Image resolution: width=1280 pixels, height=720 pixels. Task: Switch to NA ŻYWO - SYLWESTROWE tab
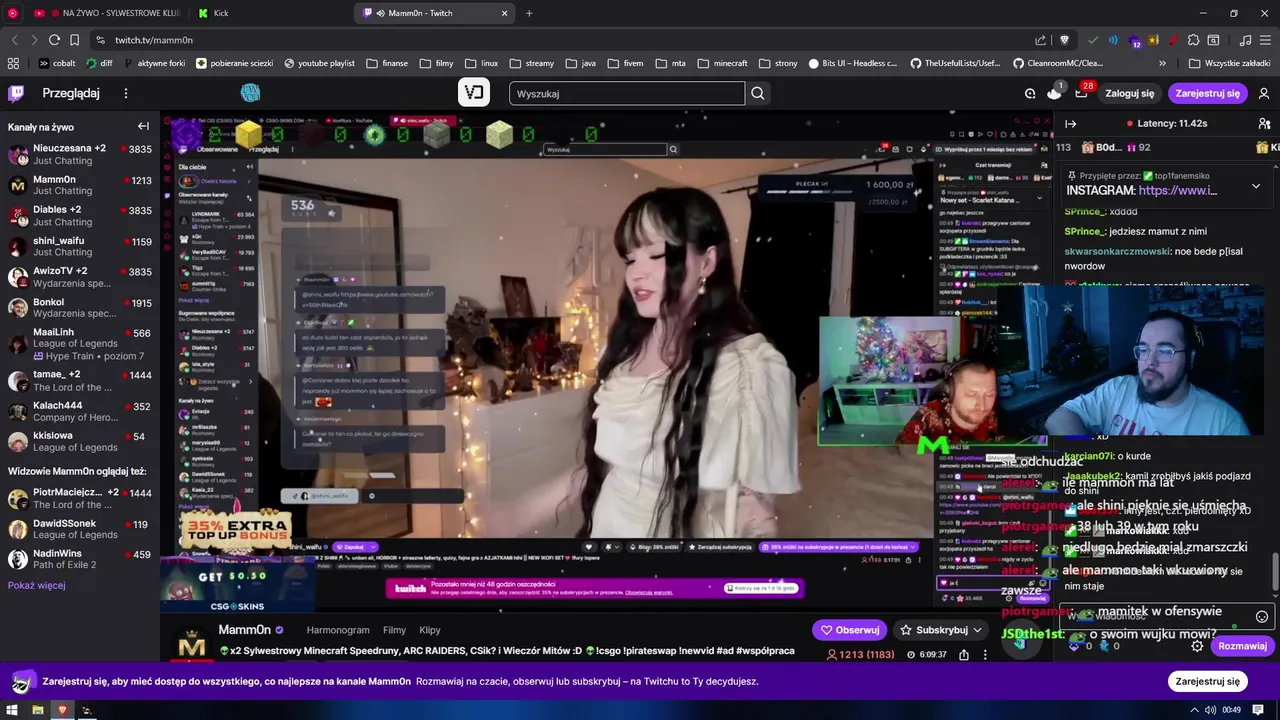coord(107,13)
